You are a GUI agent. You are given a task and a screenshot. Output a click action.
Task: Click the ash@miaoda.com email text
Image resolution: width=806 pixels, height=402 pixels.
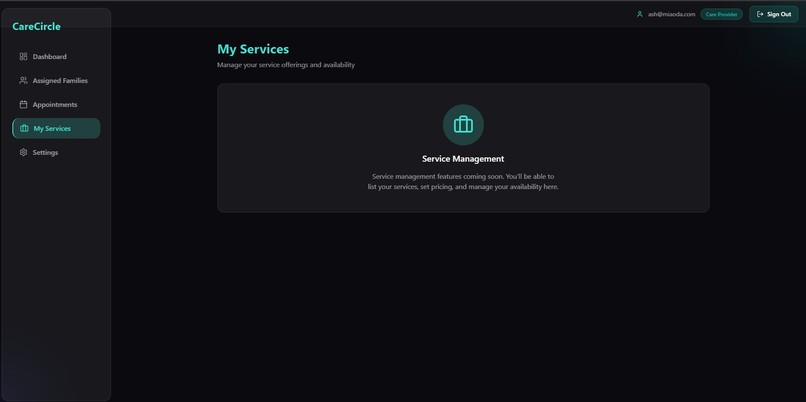[x=671, y=14]
